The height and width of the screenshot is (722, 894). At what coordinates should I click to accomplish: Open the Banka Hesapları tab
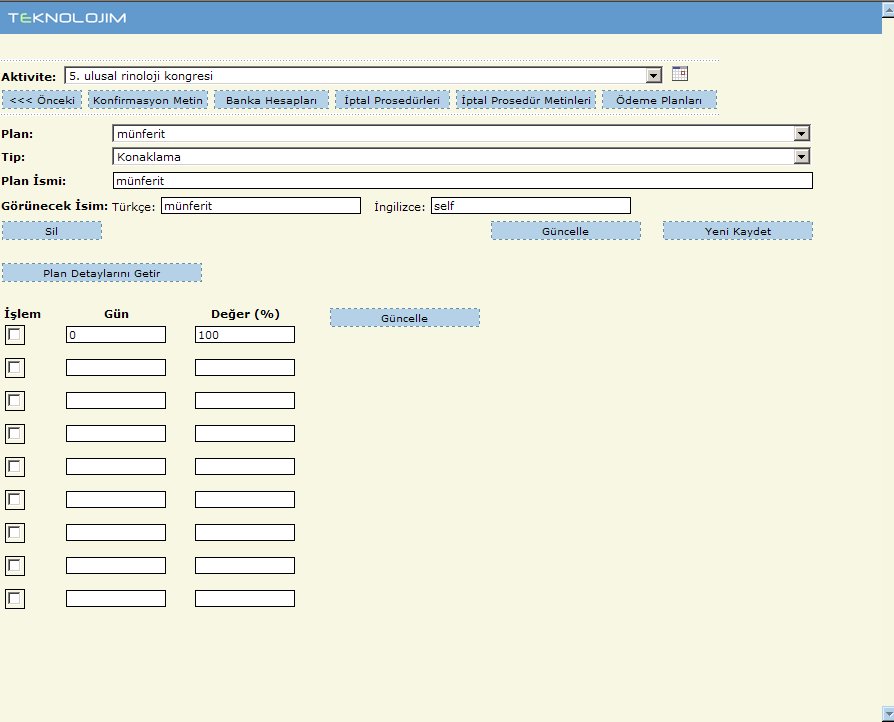coord(271,100)
